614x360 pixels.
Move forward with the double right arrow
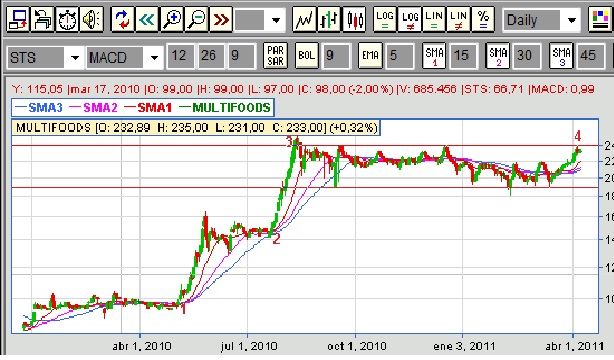(x=221, y=18)
